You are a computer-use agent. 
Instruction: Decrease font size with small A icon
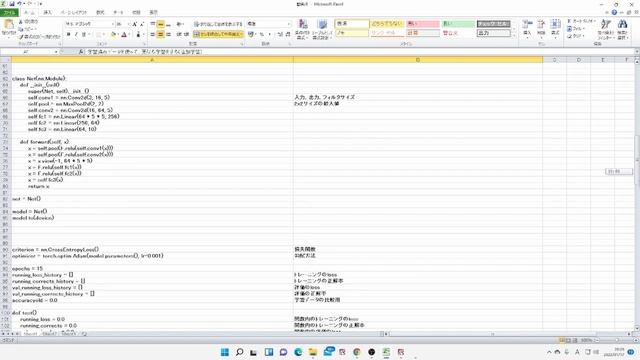[x=142, y=24]
